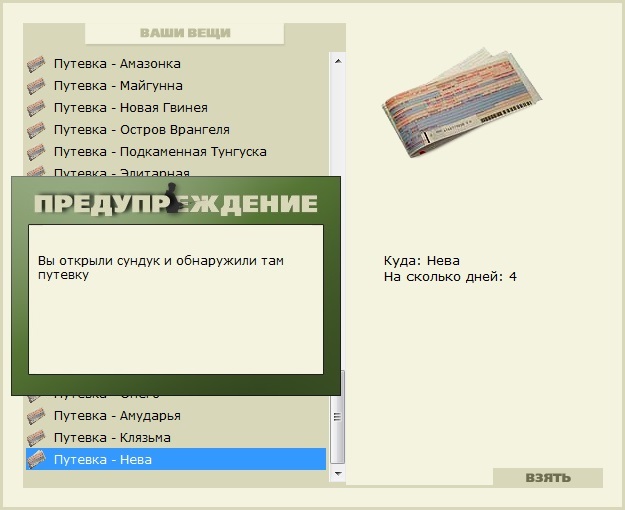Click the ВЗЯТЬ button
Screen dimensions: 625x510
coord(548,477)
